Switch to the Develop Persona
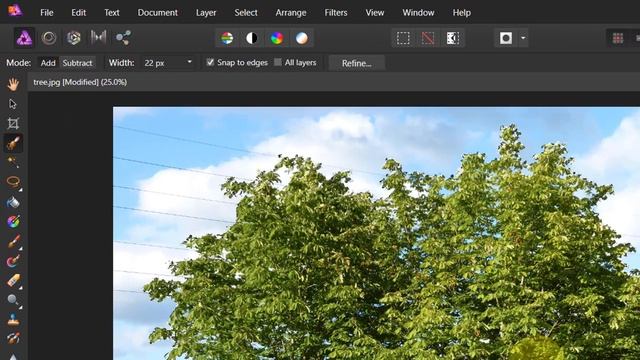Screen dimensions: 640x360 73,38
